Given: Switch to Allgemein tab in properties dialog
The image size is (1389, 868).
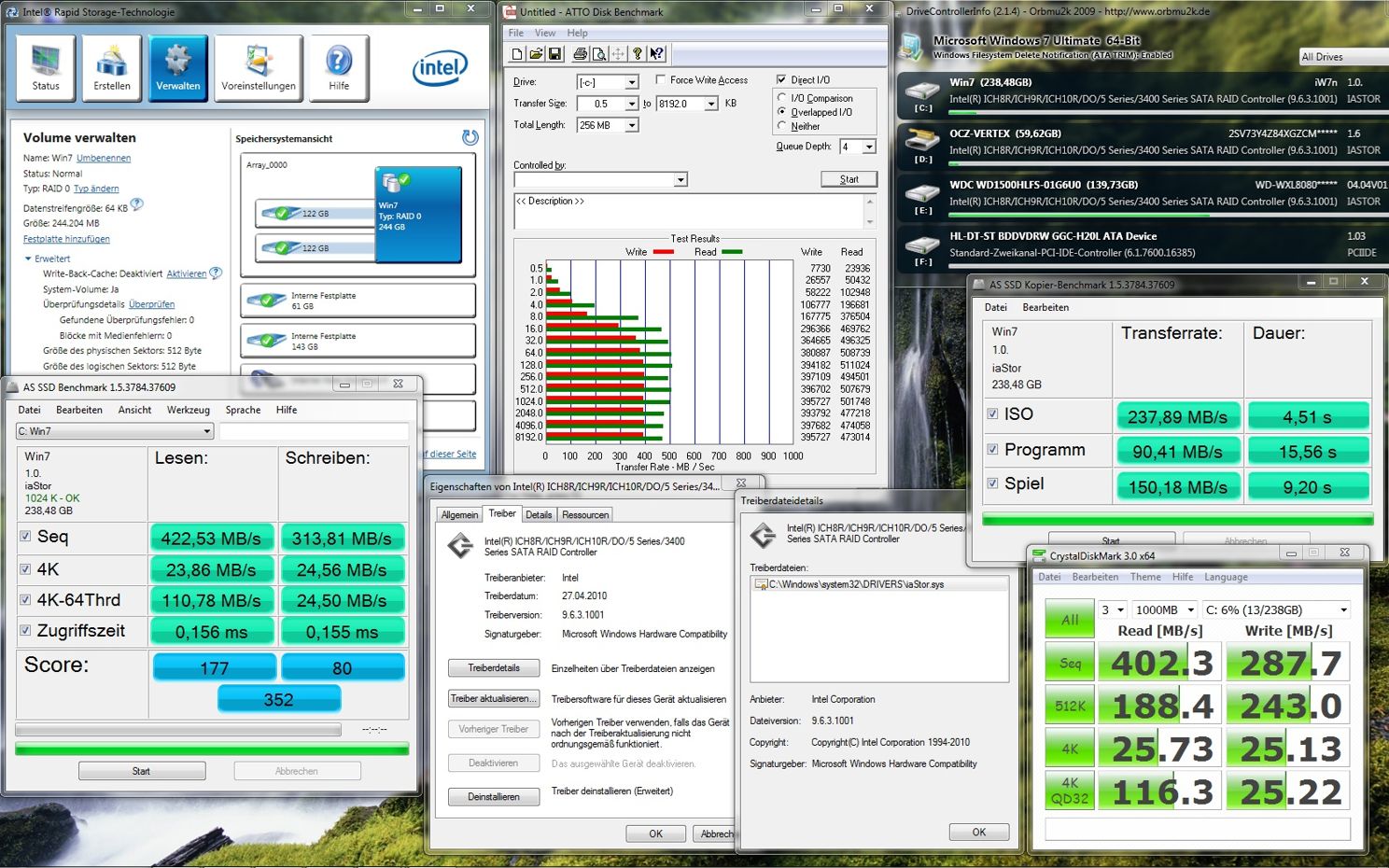Looking at the screenshot, I should pos(459,514).
